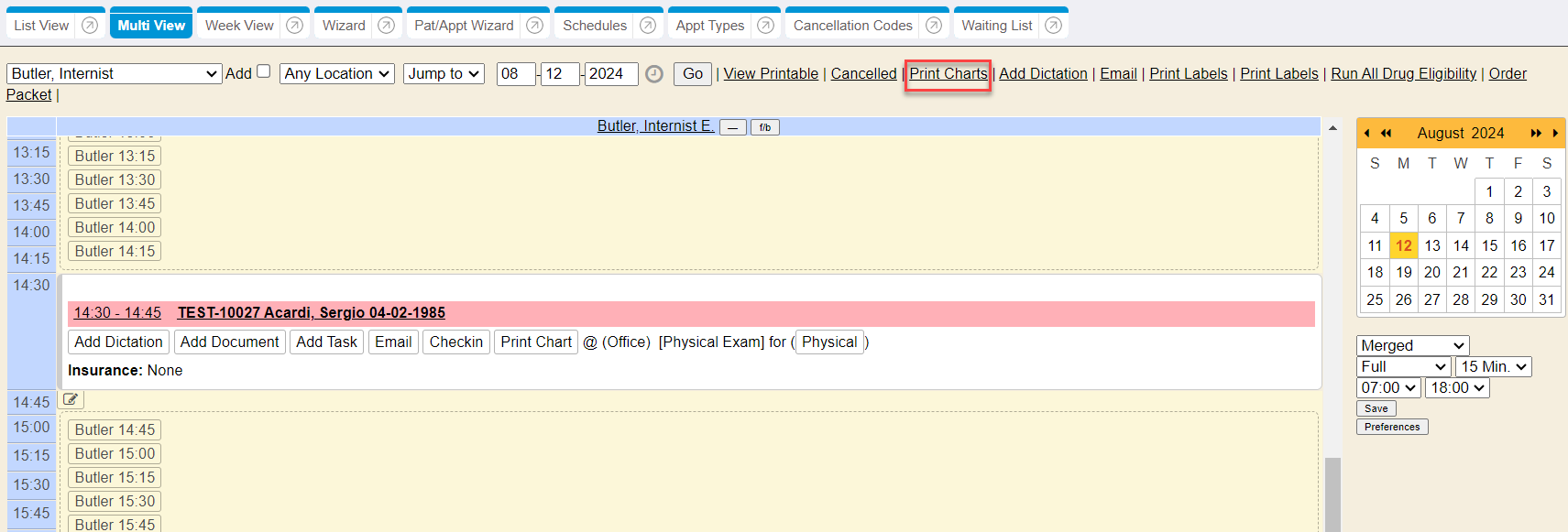Click the clock icon beside the year field
1568x532 pixels.
point(654,74)
